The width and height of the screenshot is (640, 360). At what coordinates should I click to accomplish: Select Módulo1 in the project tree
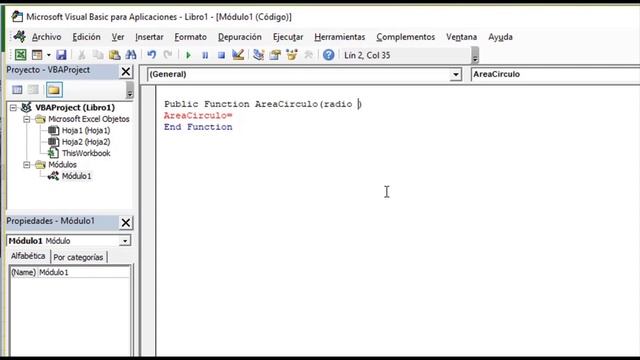pyautogui.click(x=76, y=176)
